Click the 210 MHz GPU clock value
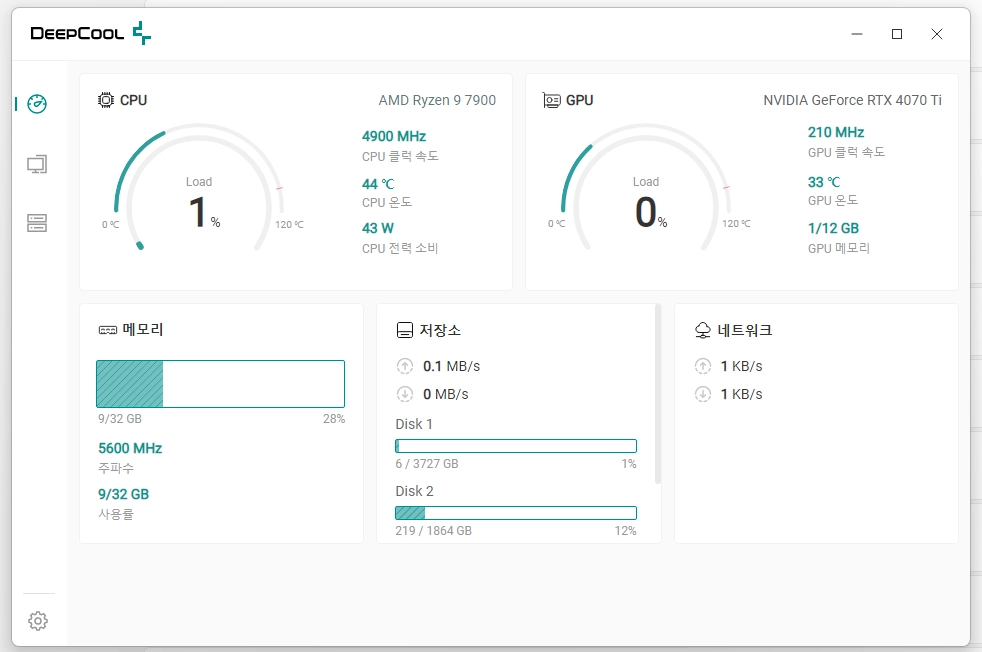This screenshot has width=982, height=652. coord(836,132)
